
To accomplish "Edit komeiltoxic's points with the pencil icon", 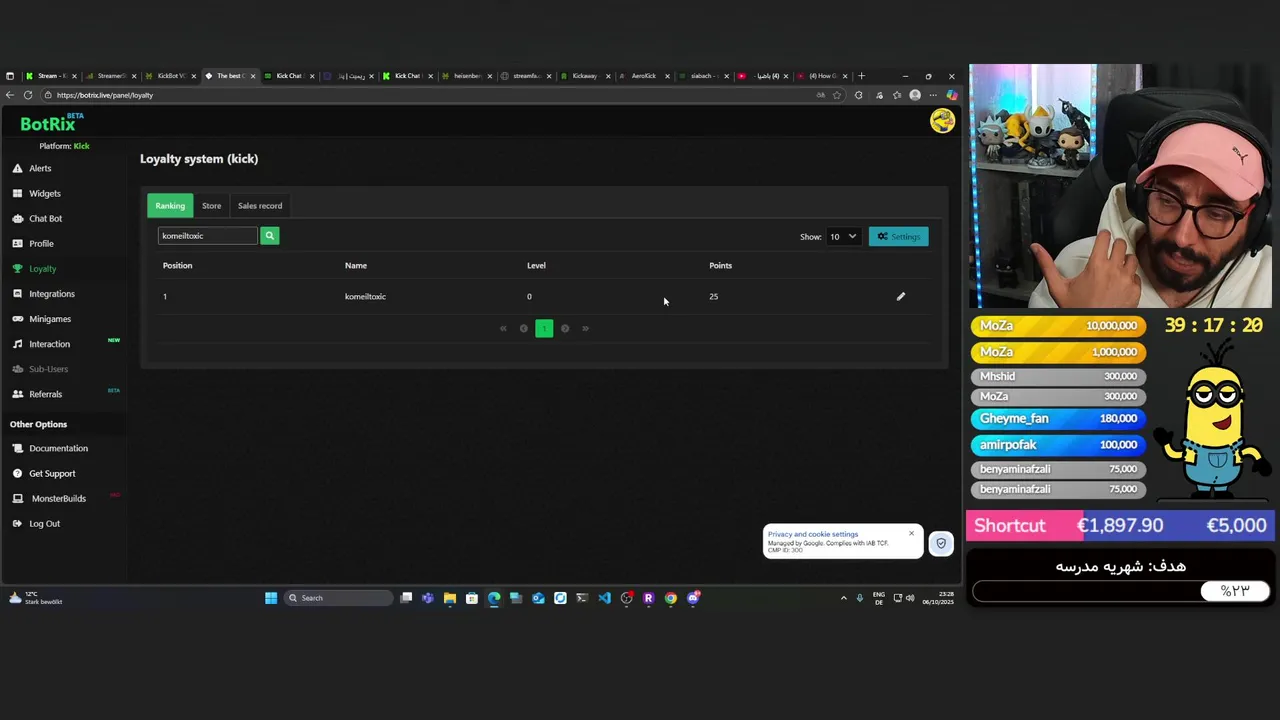I will 900,296.
